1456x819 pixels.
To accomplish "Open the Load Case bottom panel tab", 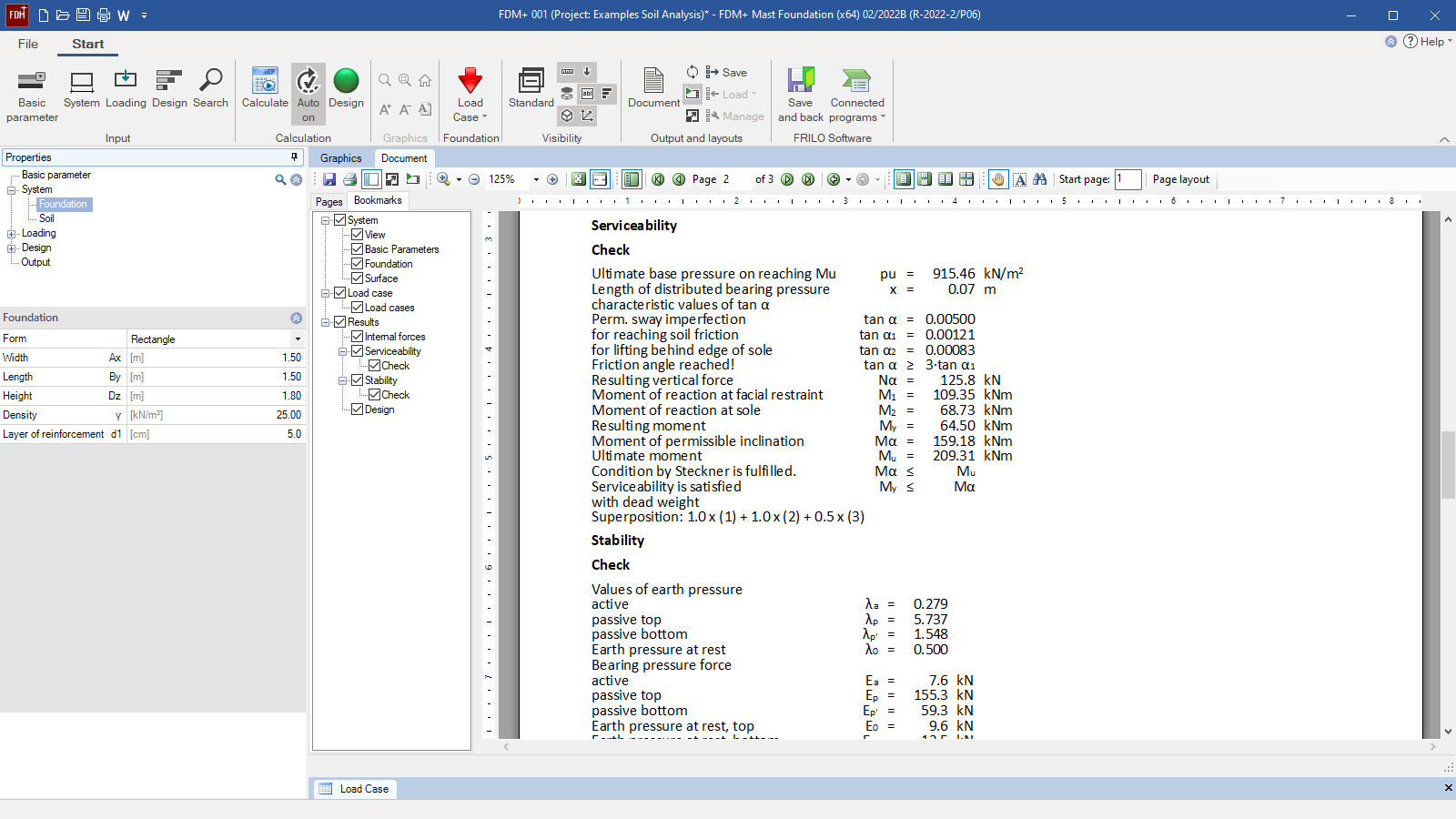I will [354, 789].
